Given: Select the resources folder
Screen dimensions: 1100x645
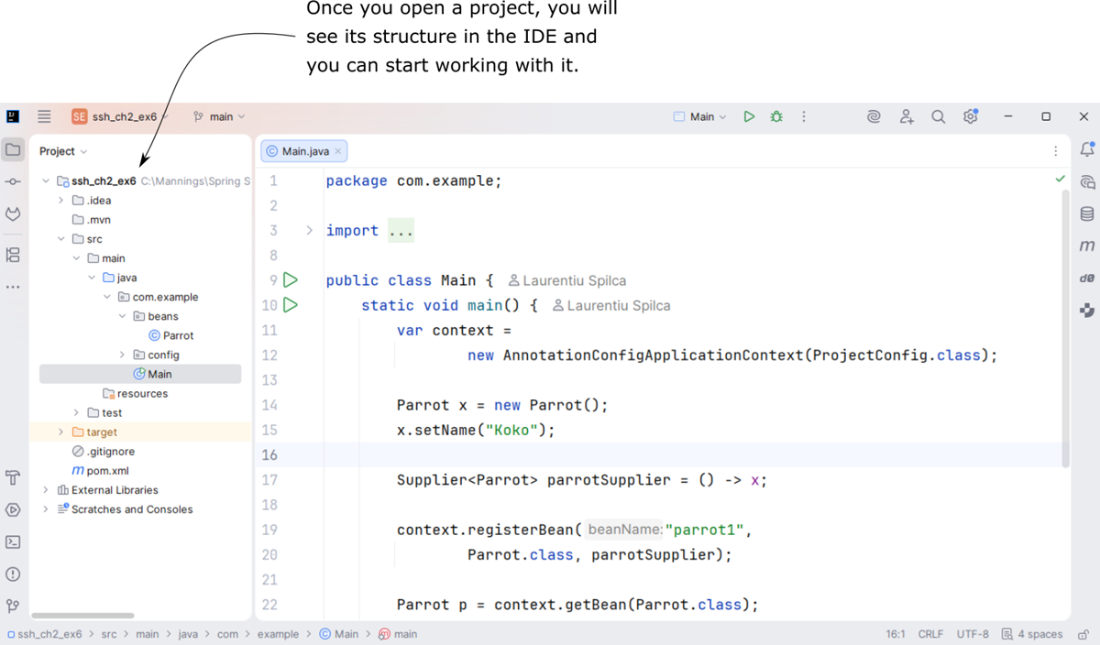Looking at the screenshot, I should (135, 394).
